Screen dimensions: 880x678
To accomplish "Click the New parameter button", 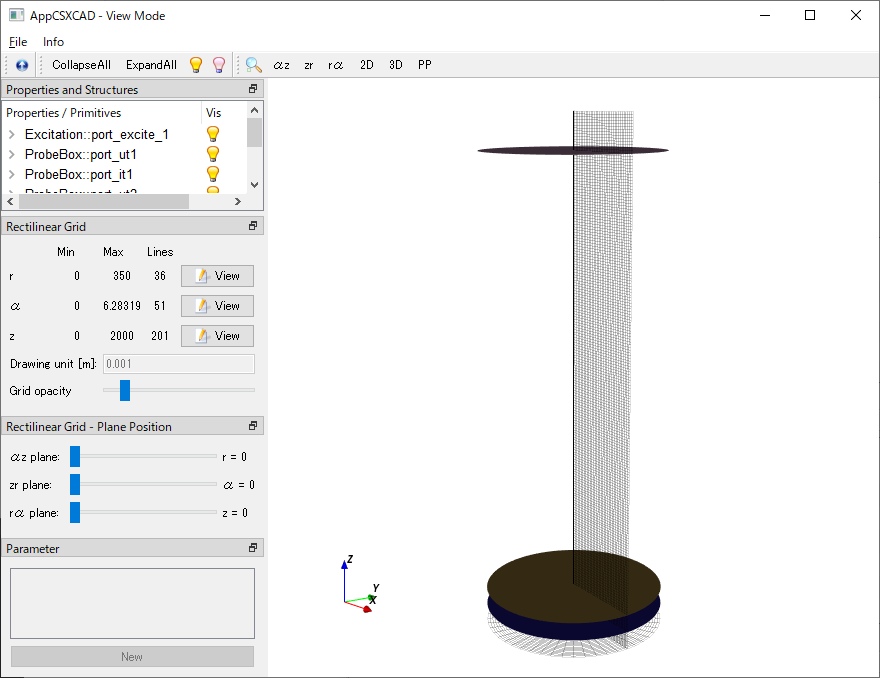I will pos(132,657).
